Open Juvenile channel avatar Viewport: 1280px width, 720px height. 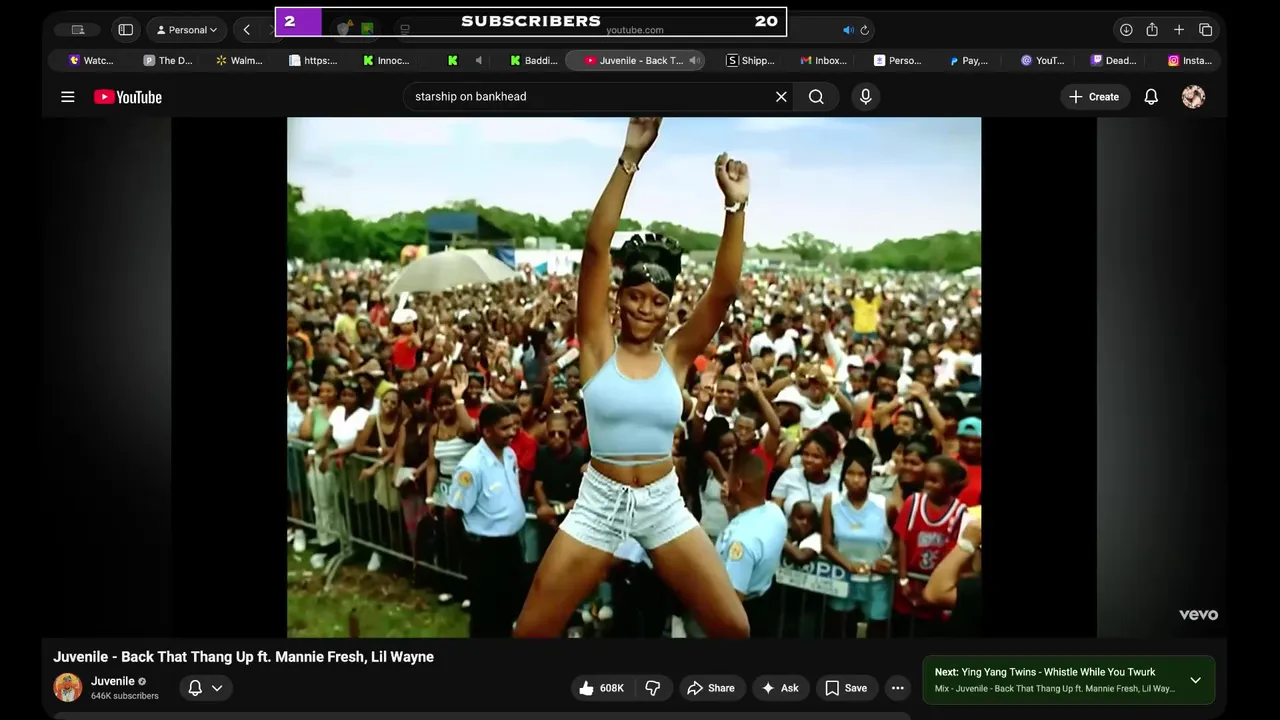68,688
